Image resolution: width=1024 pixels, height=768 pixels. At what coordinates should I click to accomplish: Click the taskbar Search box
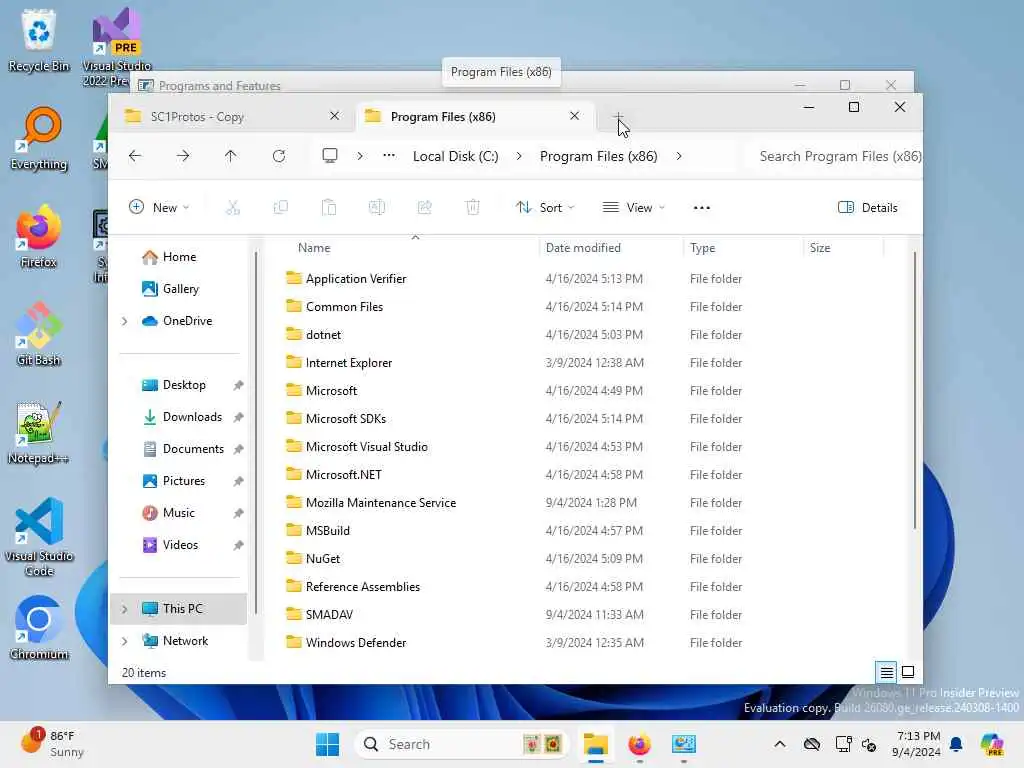[461, 744]
